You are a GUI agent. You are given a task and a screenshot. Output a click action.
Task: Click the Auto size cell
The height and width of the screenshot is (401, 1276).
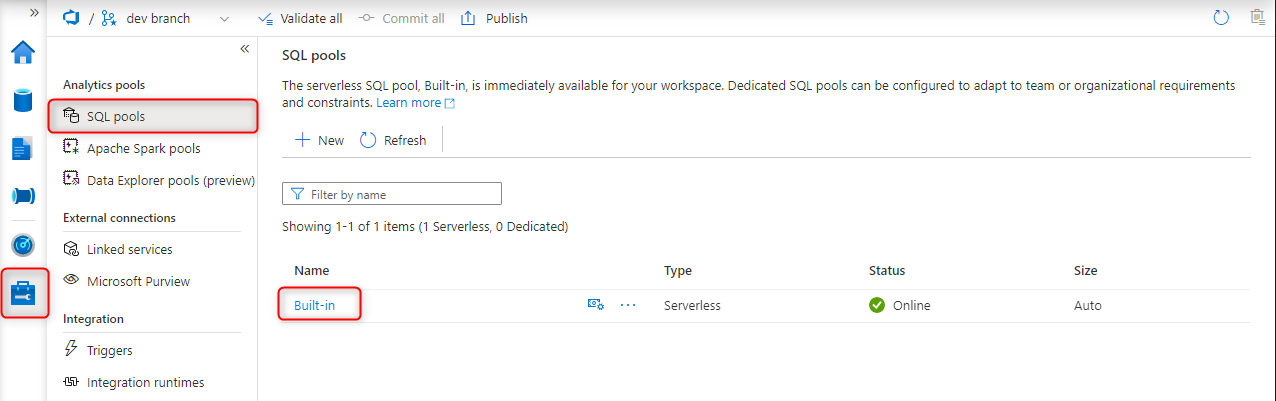(1088, 305)
